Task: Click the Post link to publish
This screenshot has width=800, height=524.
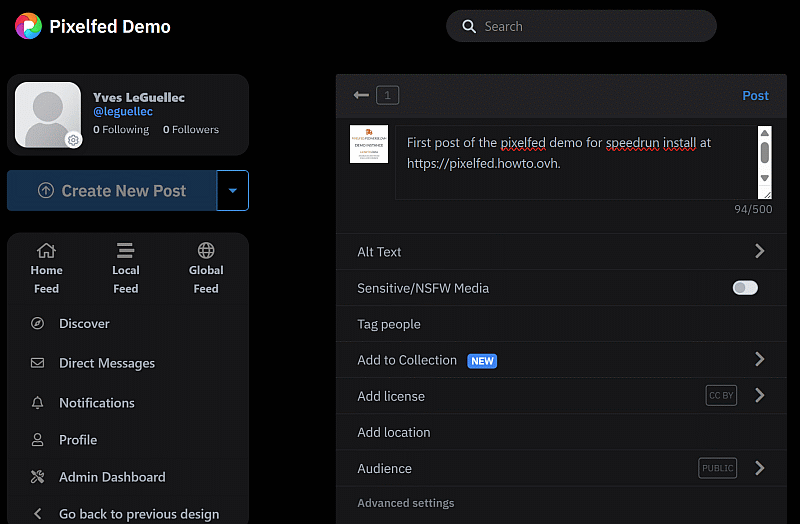Action: pyautogui.click(x=755, y=96)
